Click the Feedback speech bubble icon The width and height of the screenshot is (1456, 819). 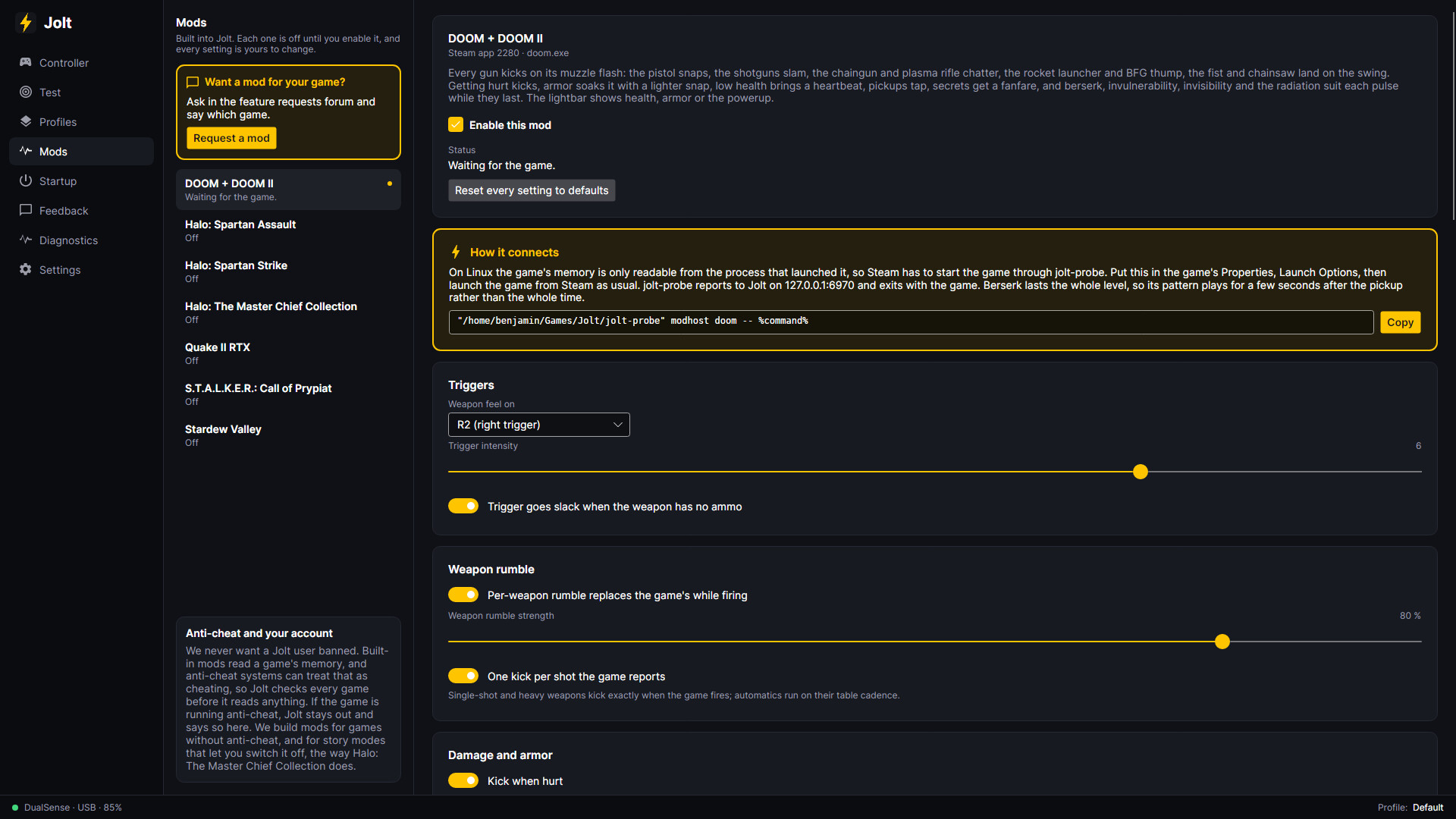click(x=26, y=210)
